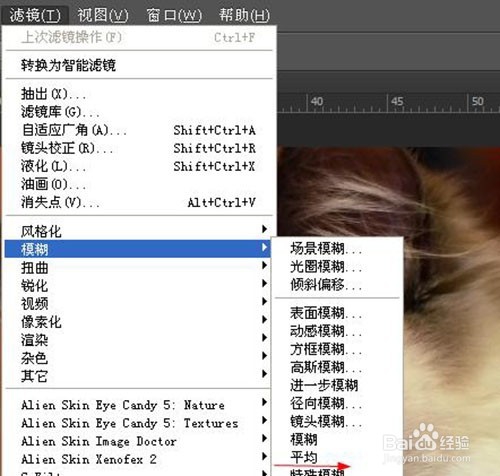Viewport: 500px width, 476px height.
Task: Open the 帮助(H) menu
Action: (244, 15)
